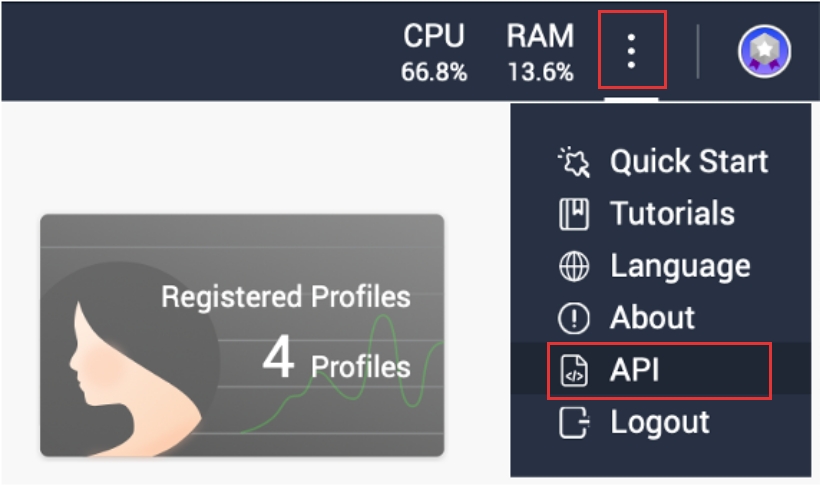The image size is (820, 485).
Task: Click the Logout exit icon
Action: (x=574, y=423)
